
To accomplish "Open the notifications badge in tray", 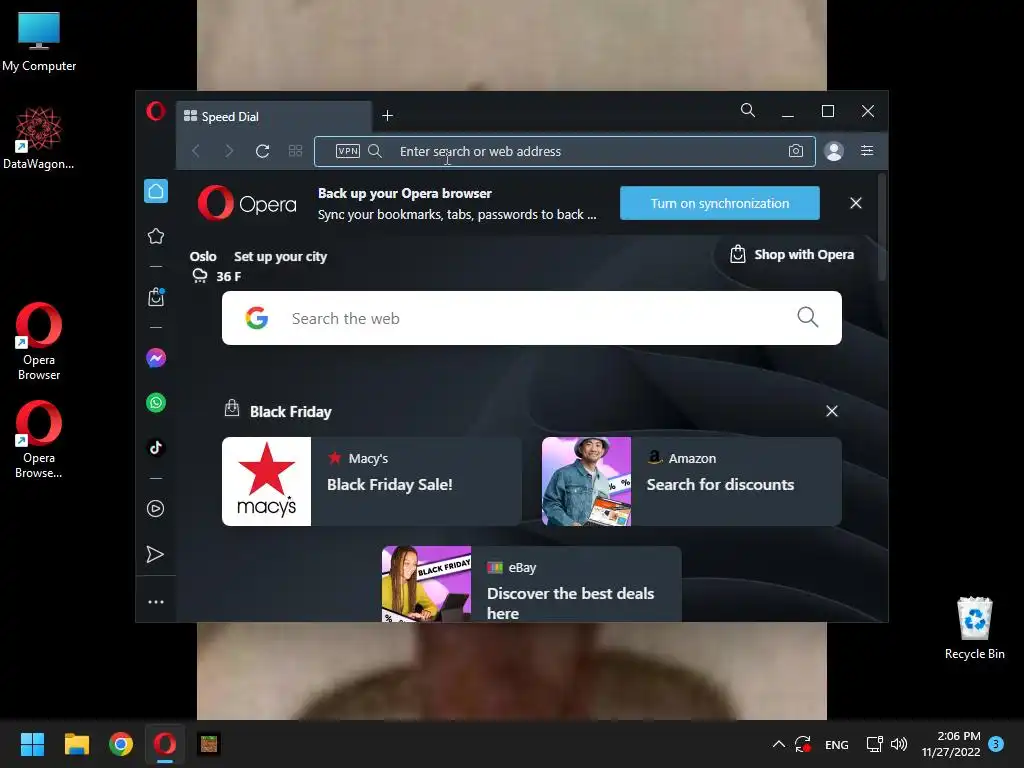I will [x=996, y=744].
